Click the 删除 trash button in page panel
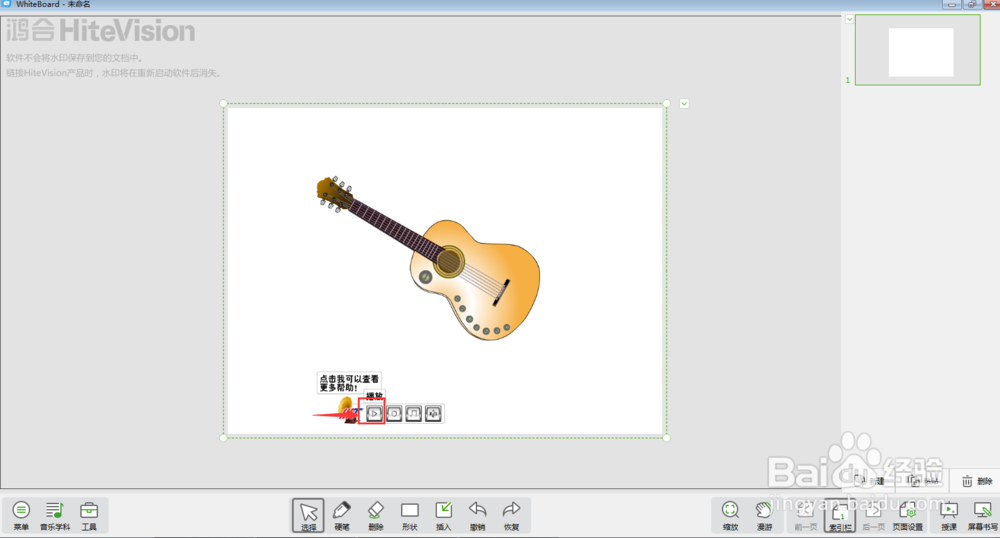Screen dimensions: 1000x538 (976, 481)
